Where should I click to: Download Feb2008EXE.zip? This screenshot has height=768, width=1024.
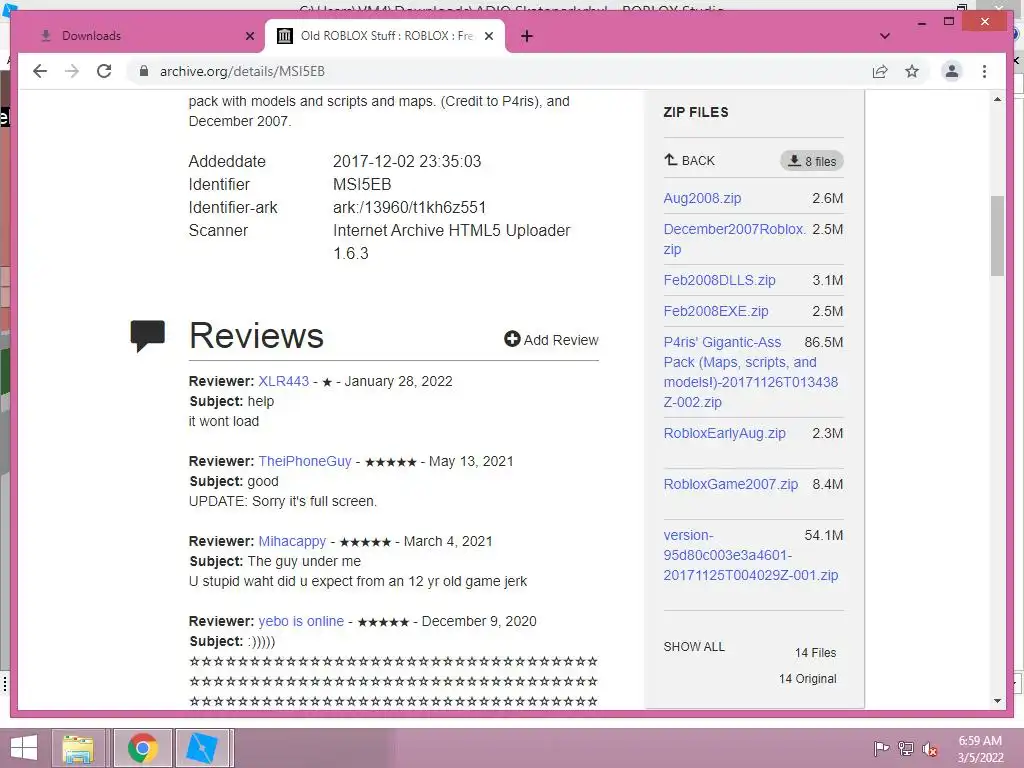[716, 311]
